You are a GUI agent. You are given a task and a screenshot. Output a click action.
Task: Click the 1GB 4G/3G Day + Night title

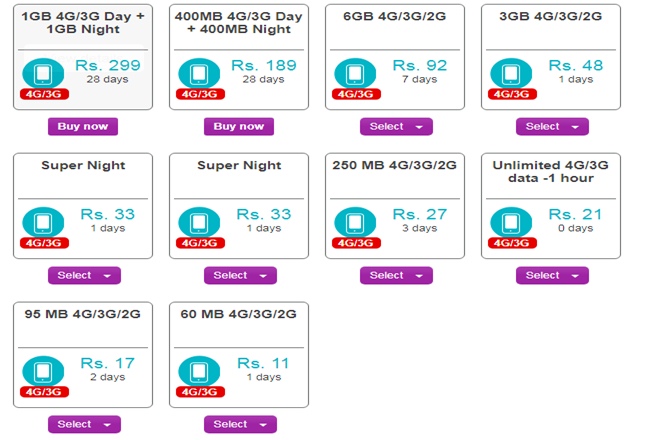click(x=83, y=23)
